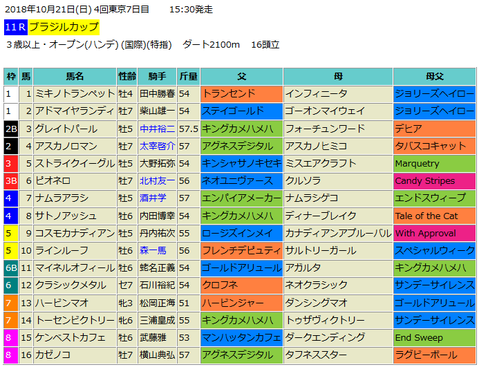Click sire cell クロフネ
This screenshot has width=479, height=367.
point(242,285)
